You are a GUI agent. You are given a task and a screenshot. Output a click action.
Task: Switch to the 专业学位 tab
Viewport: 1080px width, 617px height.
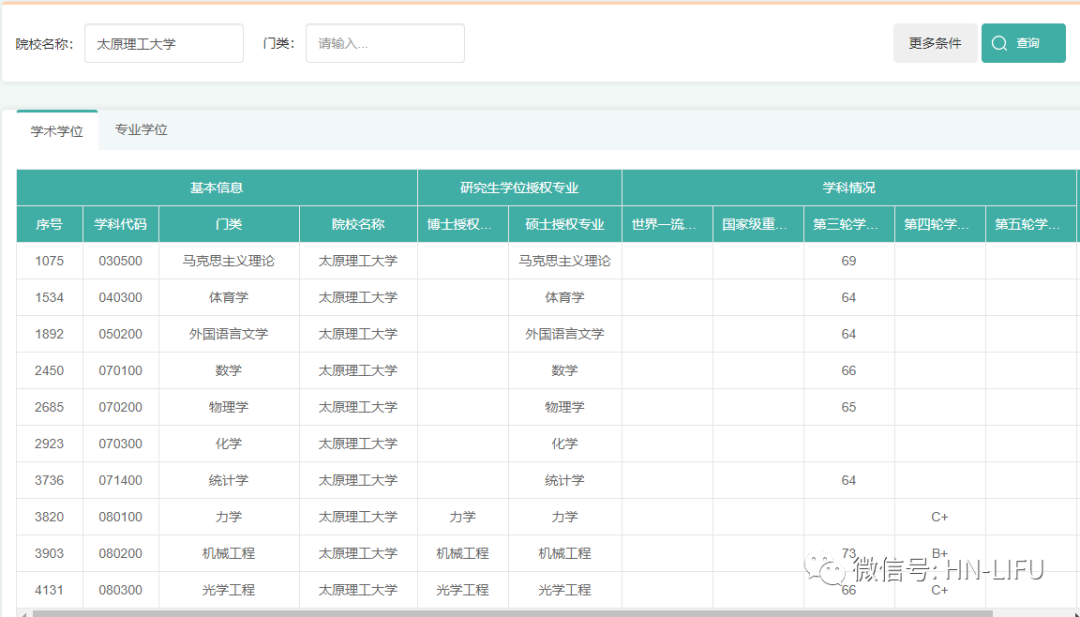(x=141, y=129)
